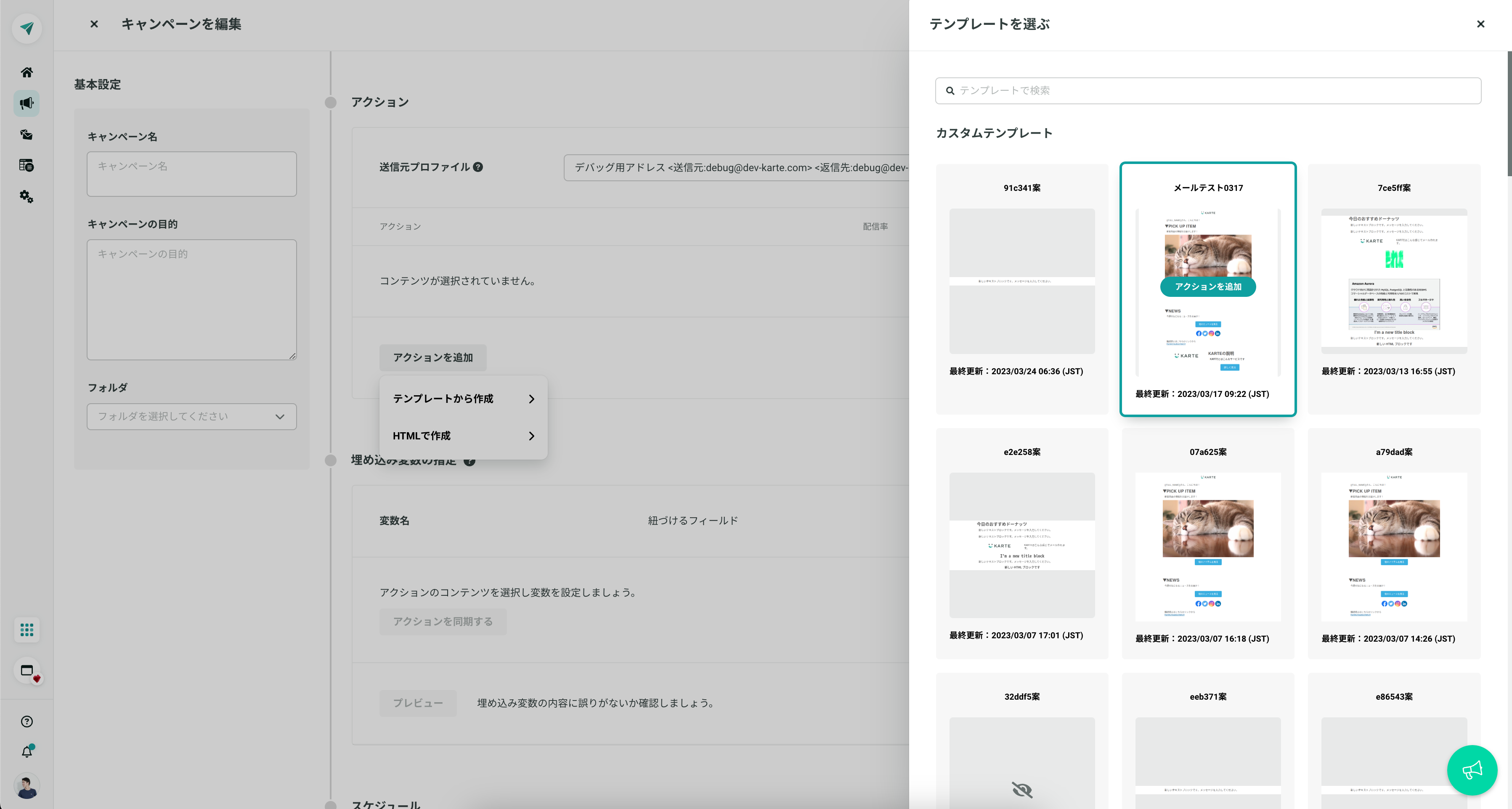1512x809 pixels.
Task: Click the help icon beside 送信元プロファイル
Action: (x=478, y=167)
